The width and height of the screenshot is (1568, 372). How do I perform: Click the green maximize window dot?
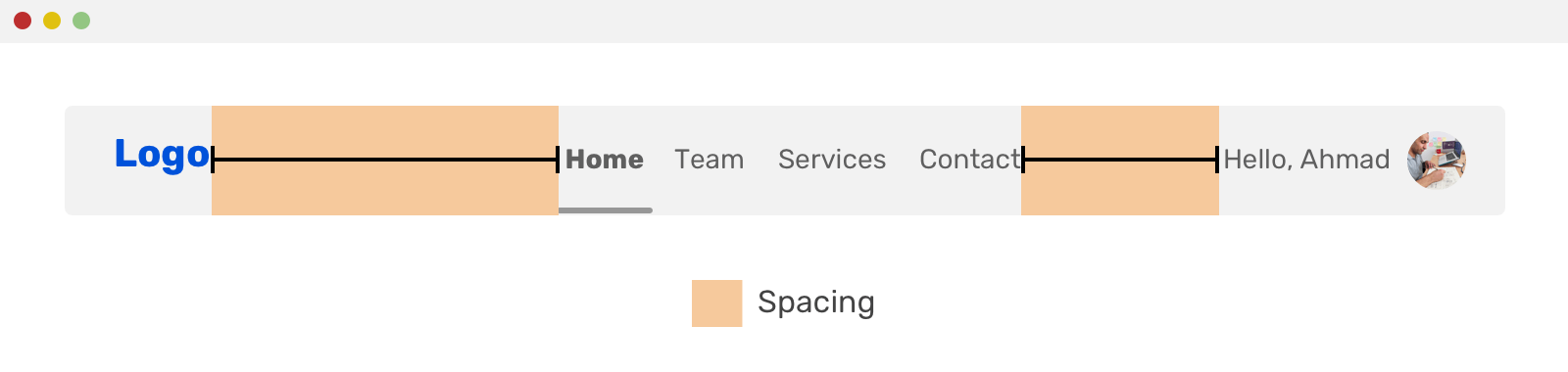point(81,21)
